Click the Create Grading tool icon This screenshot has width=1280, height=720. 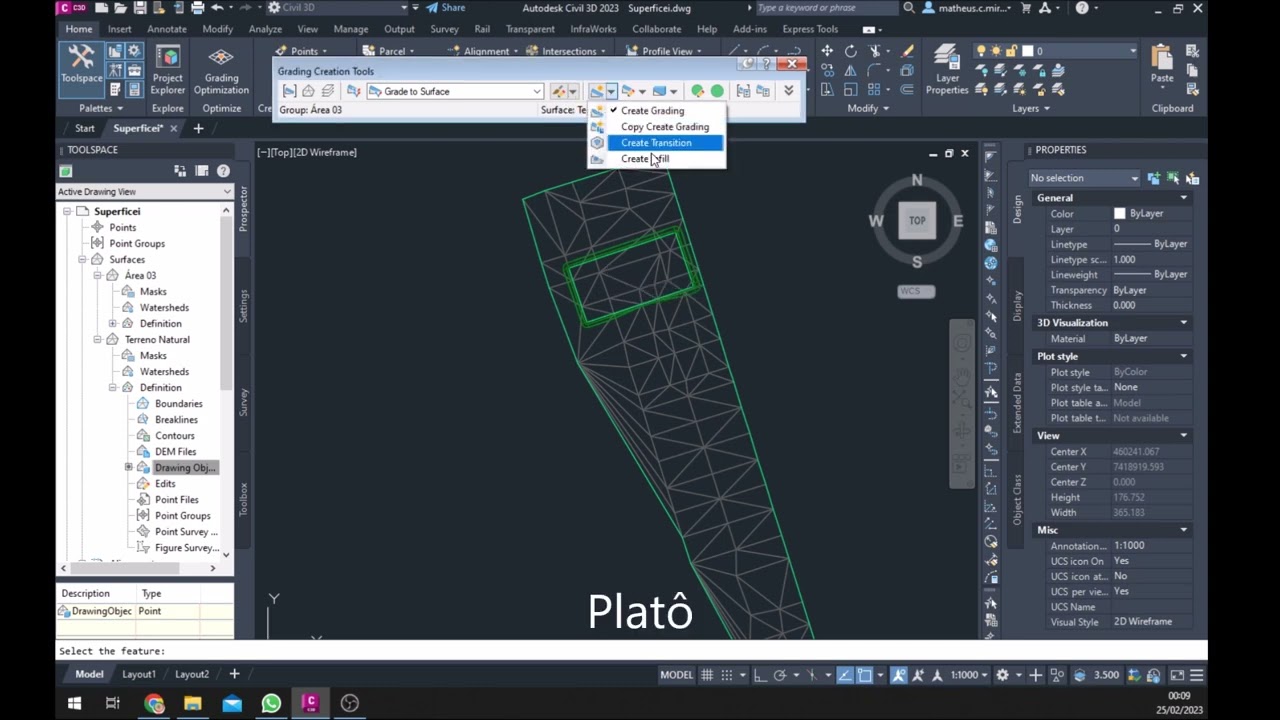596,91
